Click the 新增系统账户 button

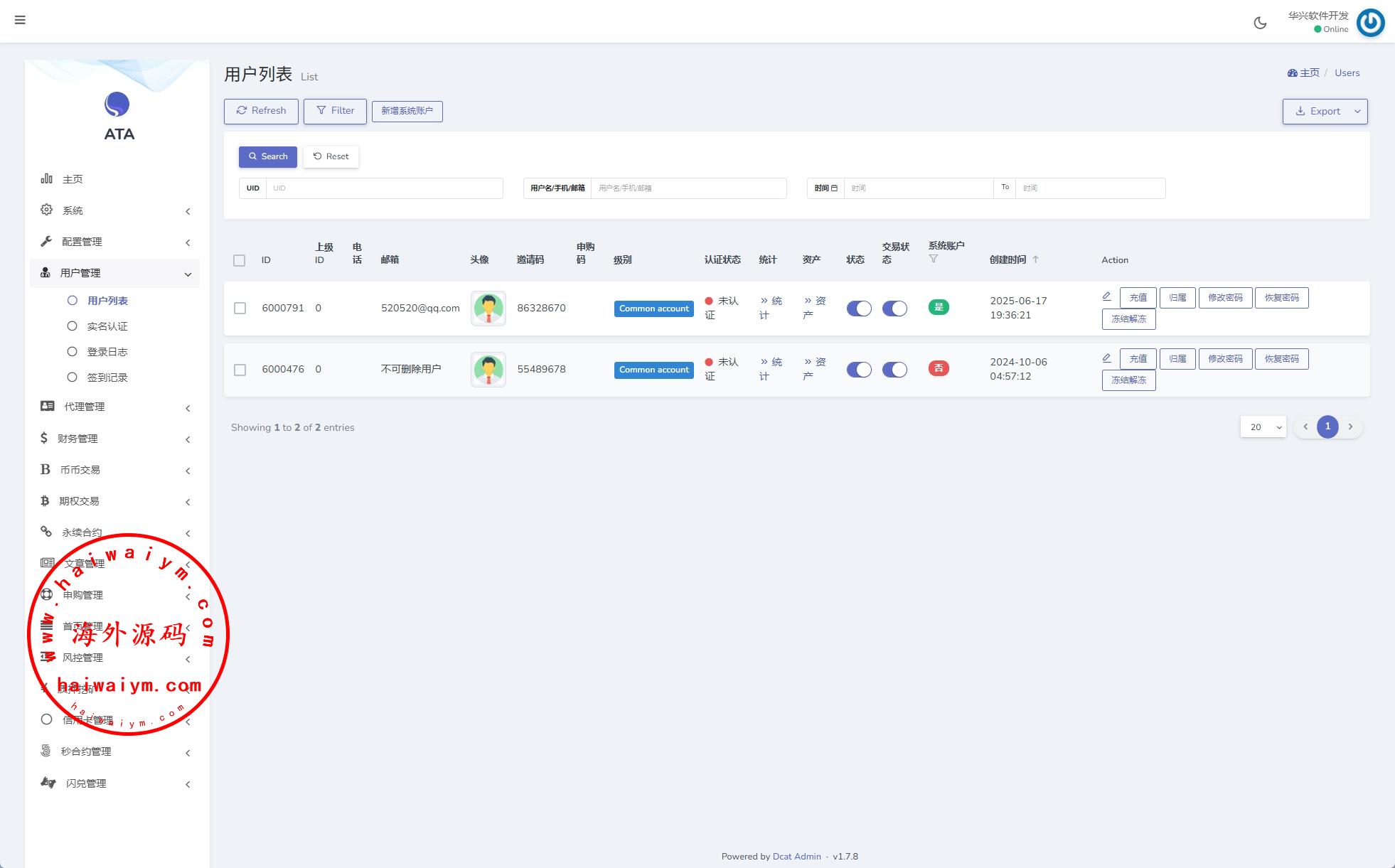tap(407, 111)
